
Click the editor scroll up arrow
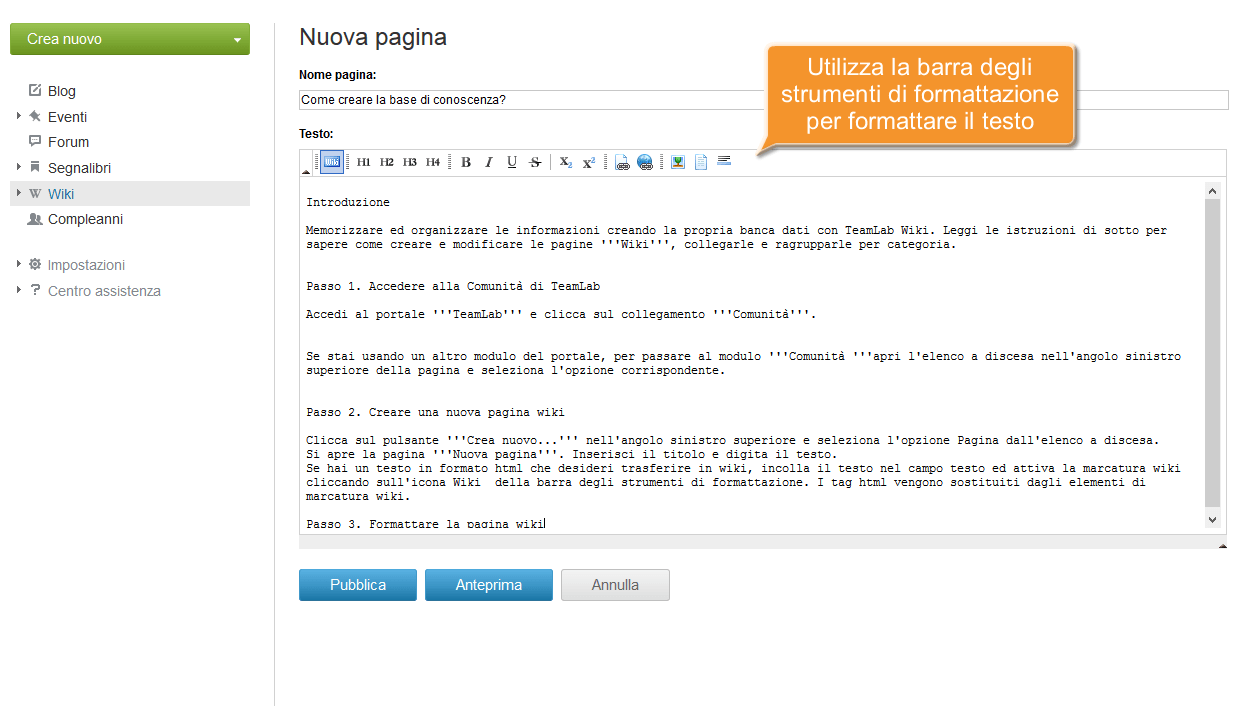tap(1213, 190)
